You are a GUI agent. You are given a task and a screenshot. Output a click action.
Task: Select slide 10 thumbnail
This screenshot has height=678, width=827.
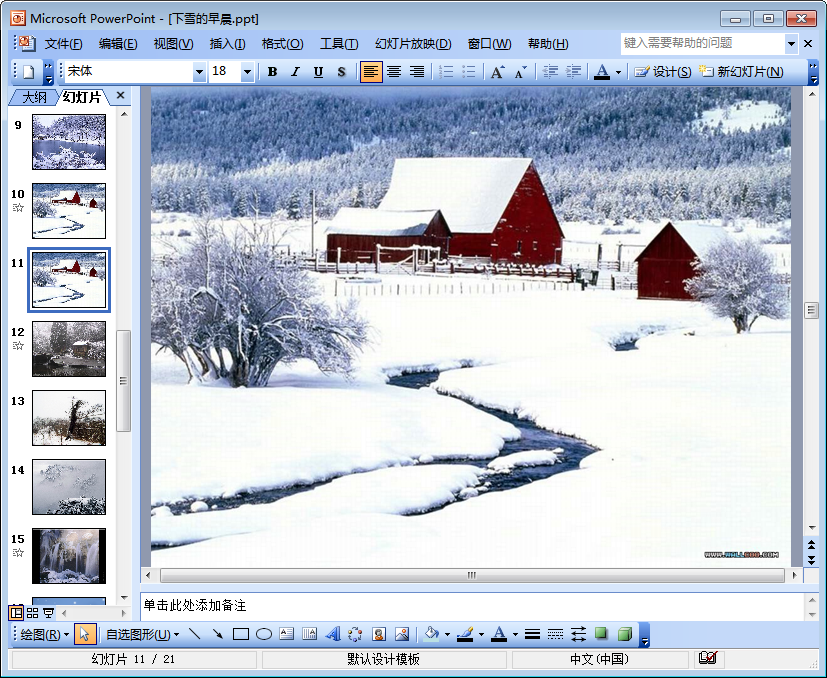(x=69, y=211)
